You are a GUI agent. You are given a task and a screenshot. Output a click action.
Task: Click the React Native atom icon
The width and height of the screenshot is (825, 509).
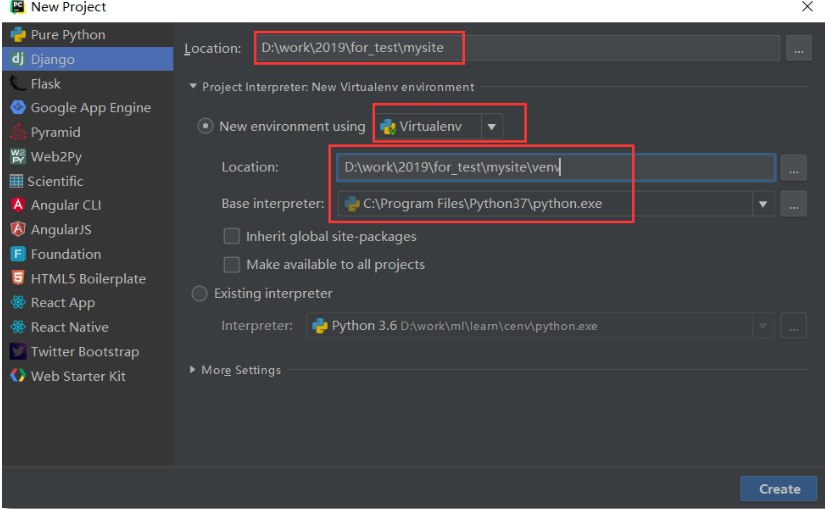18,327
